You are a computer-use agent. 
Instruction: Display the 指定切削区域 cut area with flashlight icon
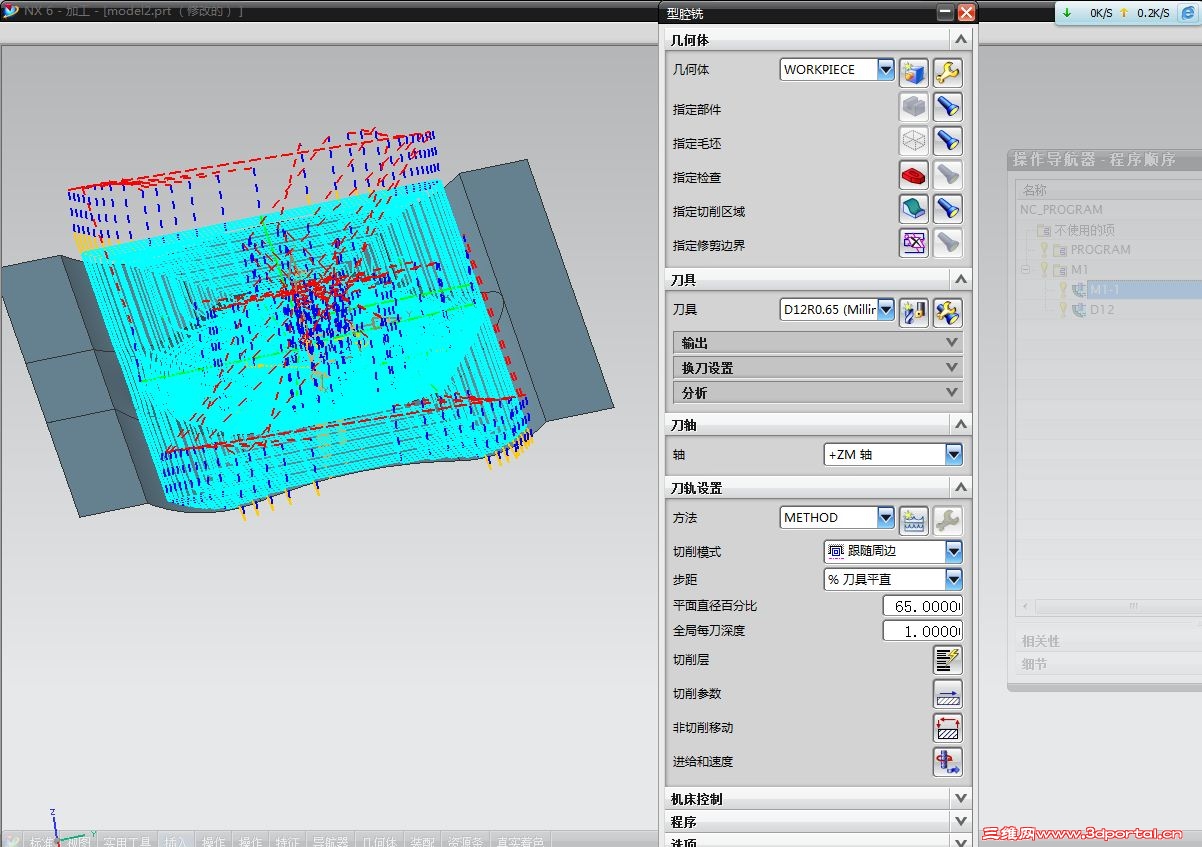[947, 209]
